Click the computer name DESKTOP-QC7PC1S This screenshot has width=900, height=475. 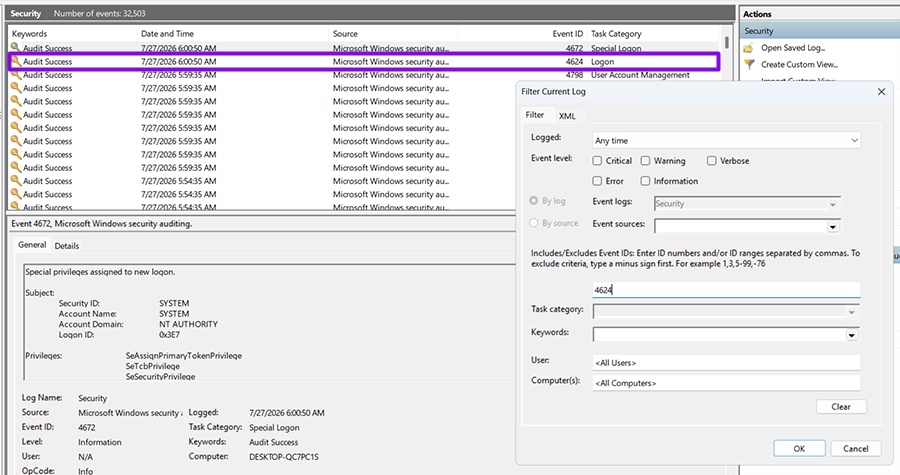pyautogui.click(x=284, y=457)
